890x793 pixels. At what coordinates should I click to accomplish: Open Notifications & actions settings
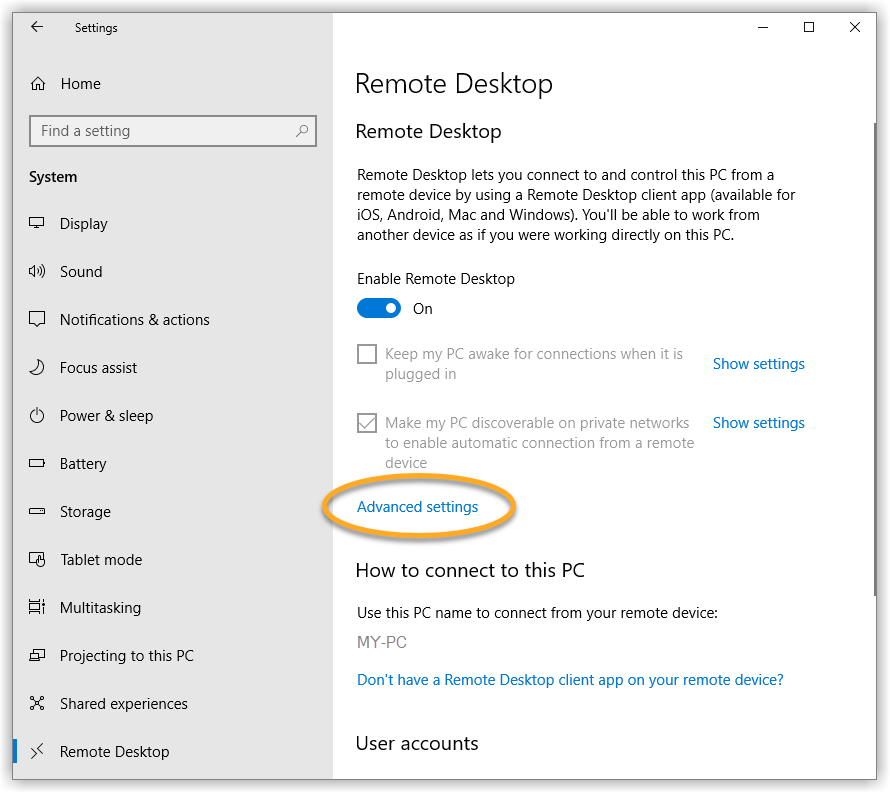click(134, 320)
